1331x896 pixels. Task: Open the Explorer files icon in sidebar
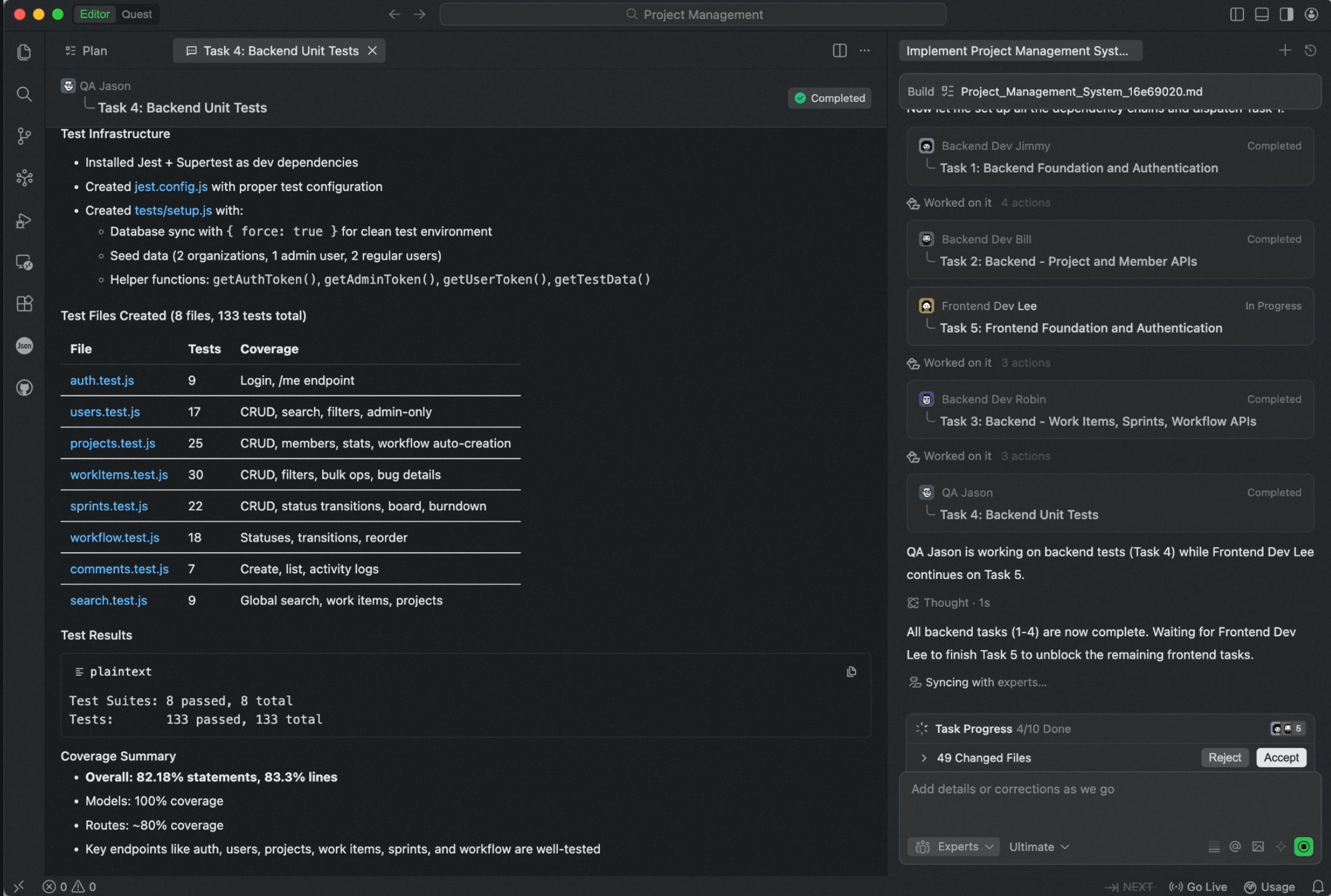pos(24,52)
